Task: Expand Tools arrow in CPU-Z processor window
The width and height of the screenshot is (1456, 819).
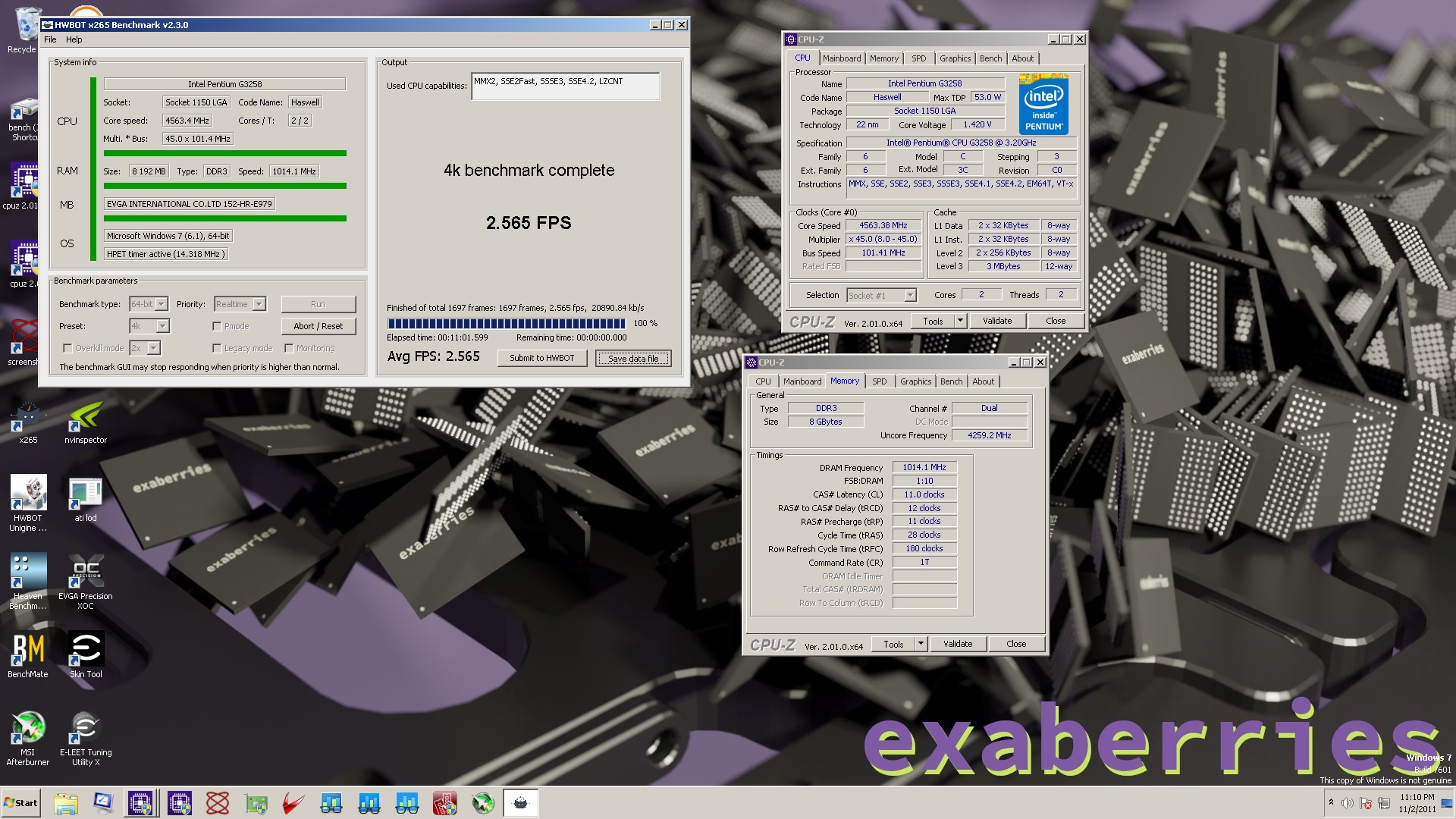Action: point(960,321)
